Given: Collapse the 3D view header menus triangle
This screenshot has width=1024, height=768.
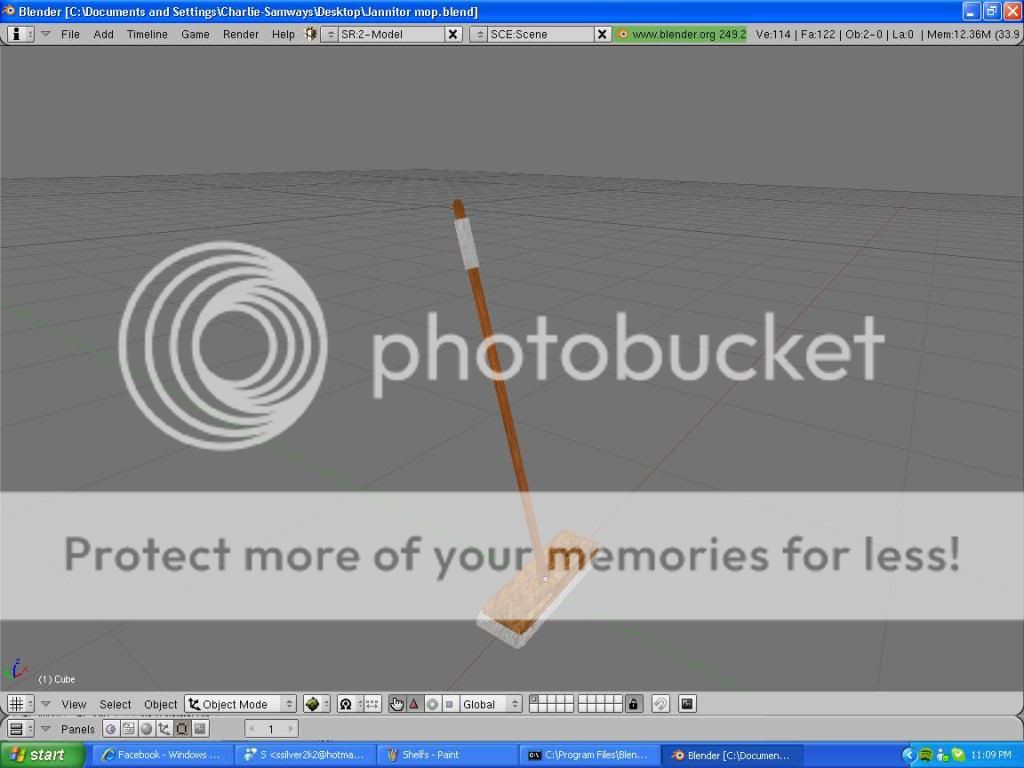Looking at the screenshot, I should coord(46,704).
